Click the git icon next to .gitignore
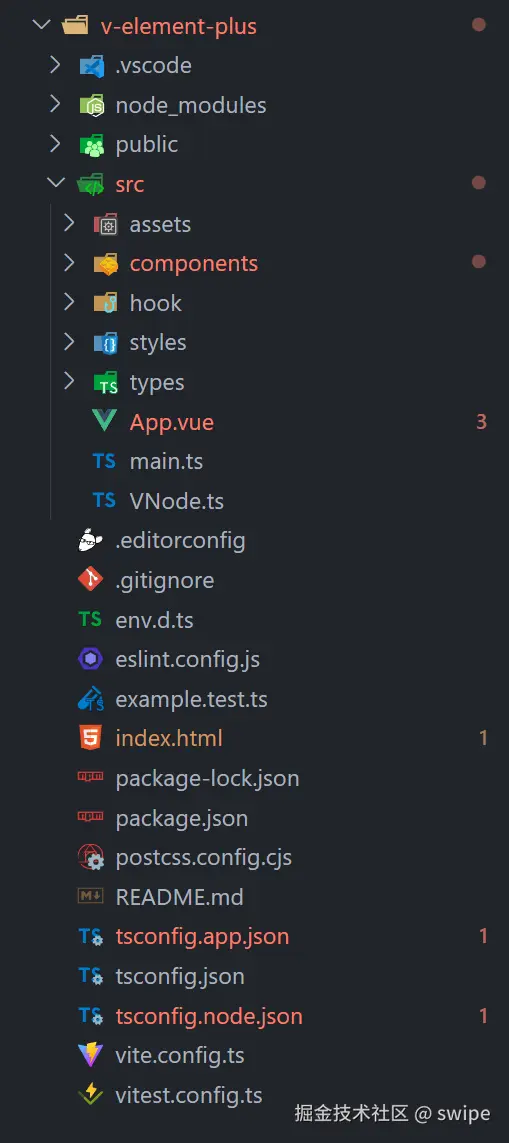Screen dimensions: 509x1143 pos(90,580)
